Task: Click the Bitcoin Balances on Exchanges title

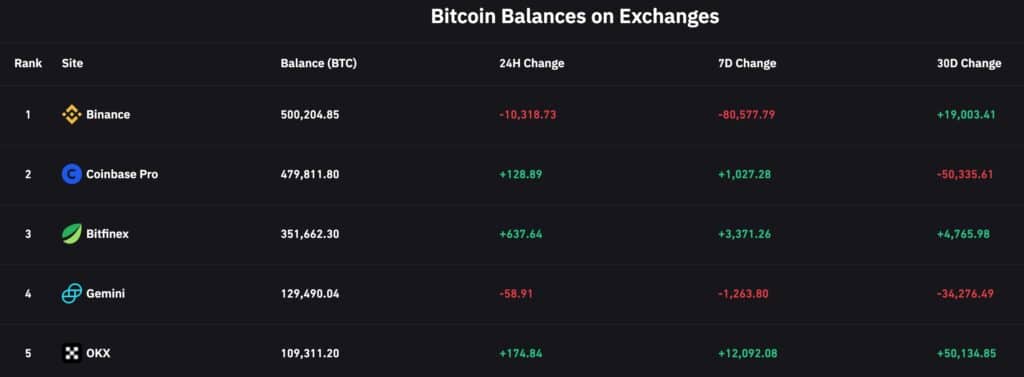Action: point(575,16)
